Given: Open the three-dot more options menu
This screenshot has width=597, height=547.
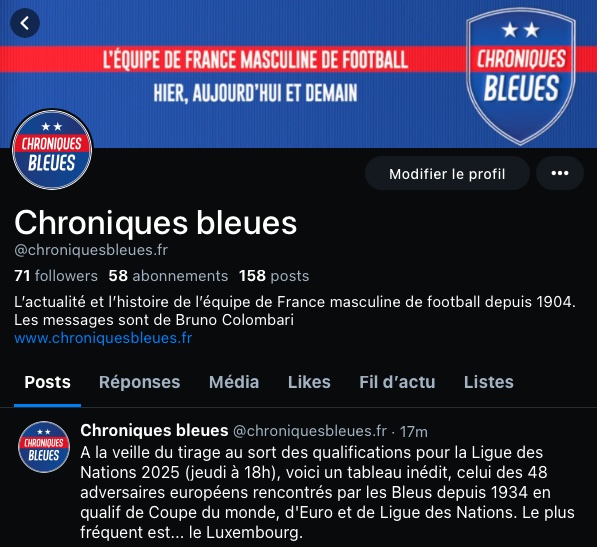Looking at the screenshot, I should tap(560, 173).
